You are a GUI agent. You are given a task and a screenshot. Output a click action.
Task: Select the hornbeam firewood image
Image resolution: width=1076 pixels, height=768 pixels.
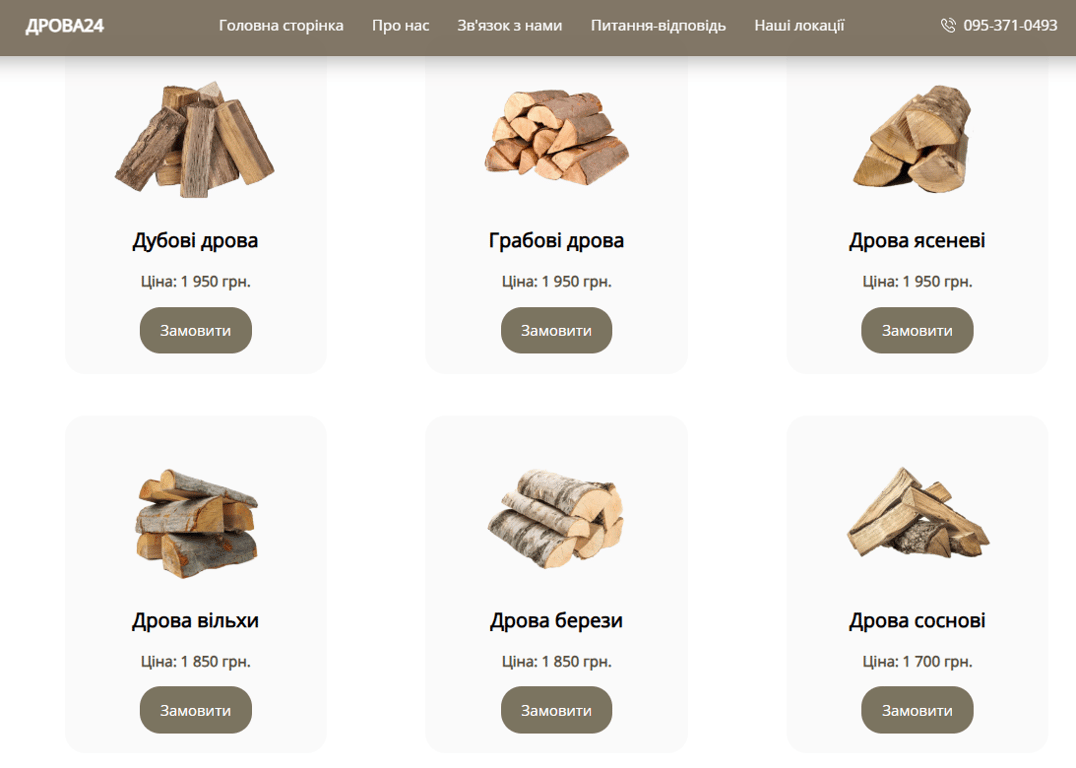pyautogui.click(x=556, y=137)
